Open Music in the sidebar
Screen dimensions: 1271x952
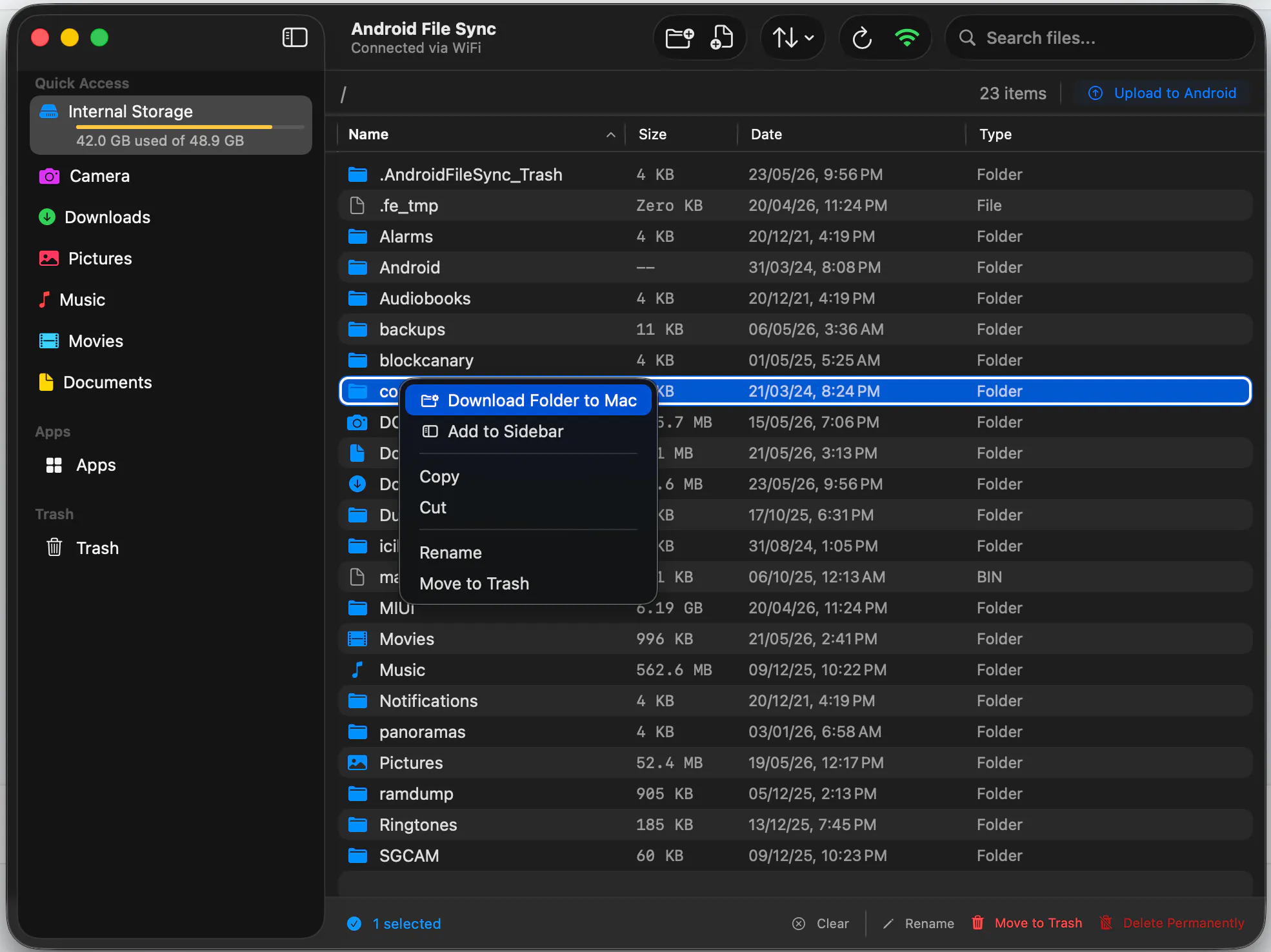(x=171, y=300)
